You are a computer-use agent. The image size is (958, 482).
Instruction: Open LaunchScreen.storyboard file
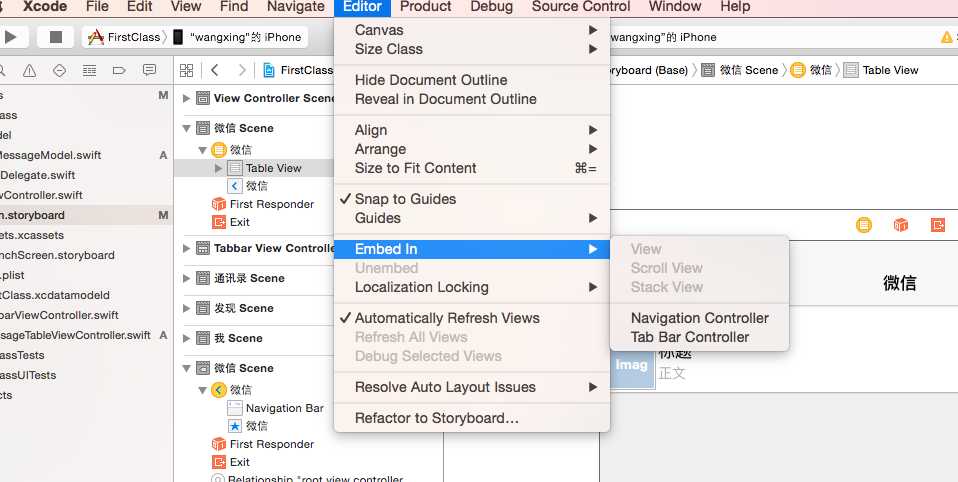tap(57, 255)
